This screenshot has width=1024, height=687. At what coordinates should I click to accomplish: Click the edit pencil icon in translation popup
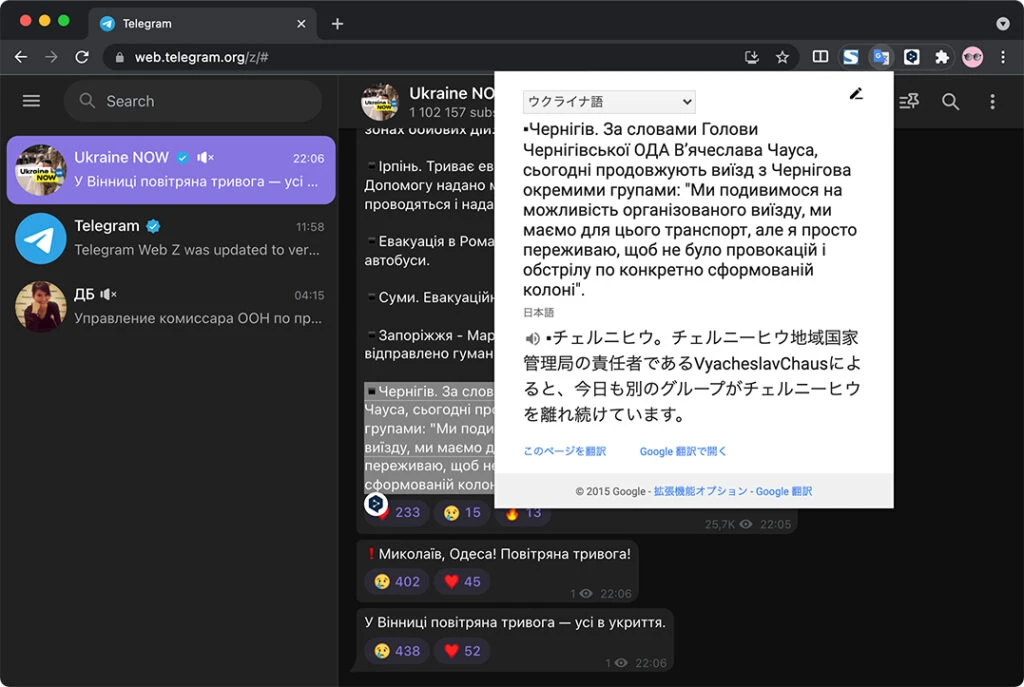[x=856, y=94]
